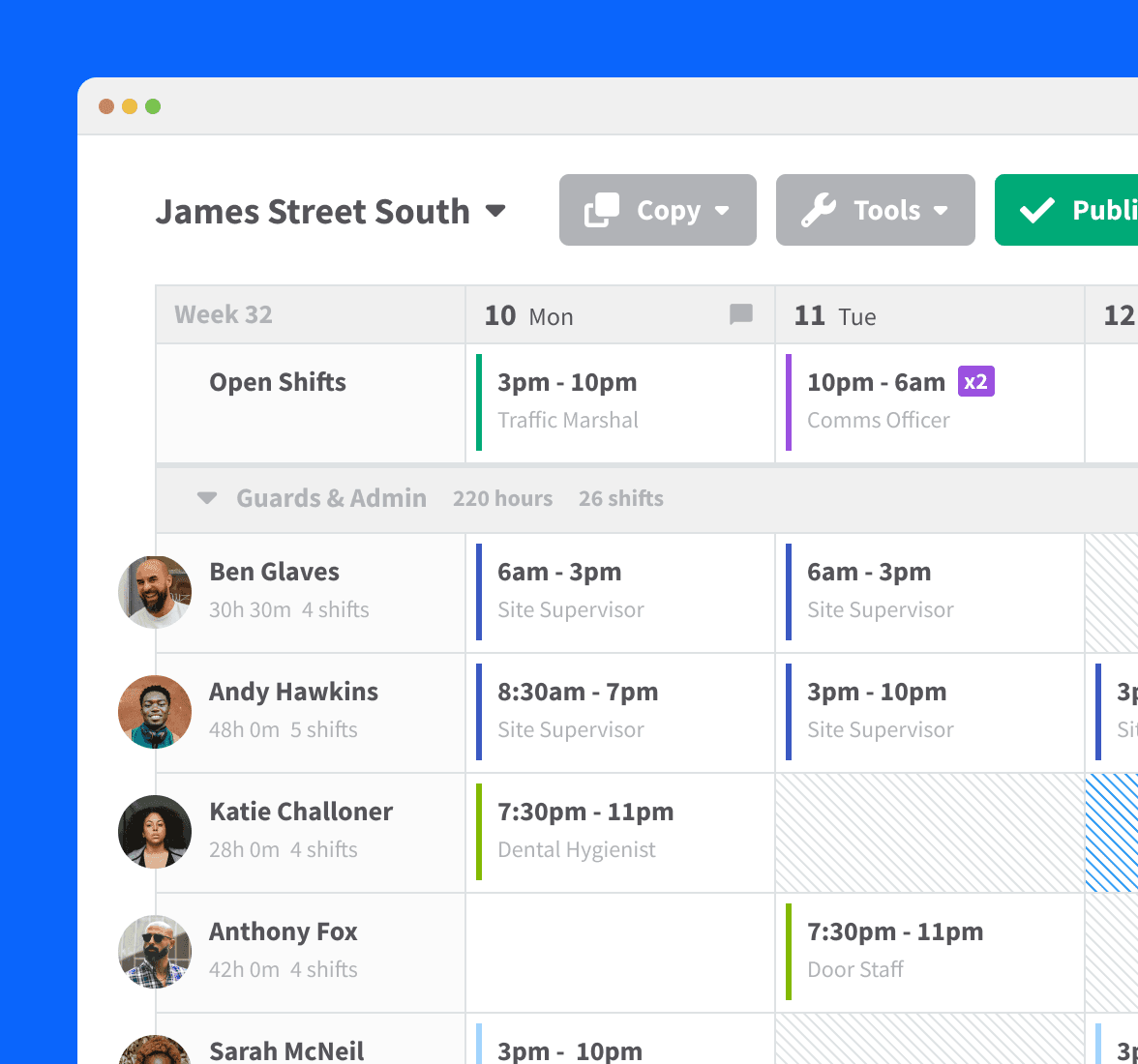
Task: Open the Tools dropdown menu
Action: click(x=875, y=210)
